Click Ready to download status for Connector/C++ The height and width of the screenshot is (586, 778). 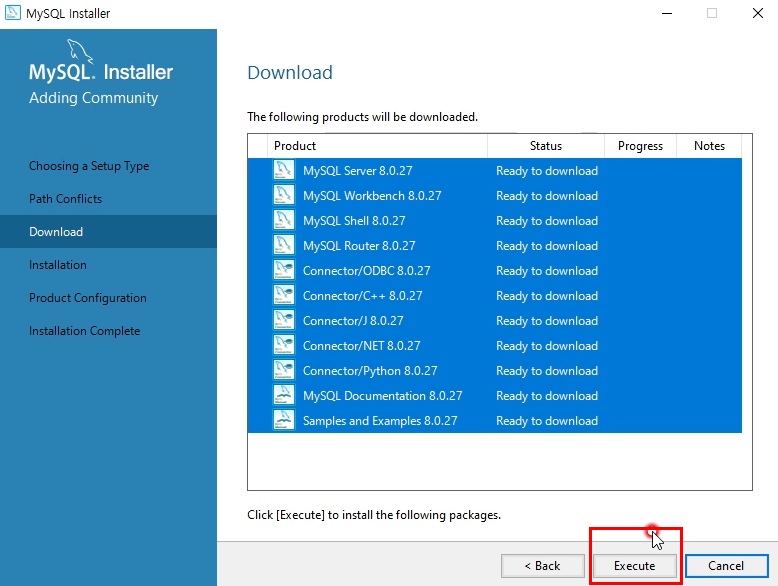point(547,296)
